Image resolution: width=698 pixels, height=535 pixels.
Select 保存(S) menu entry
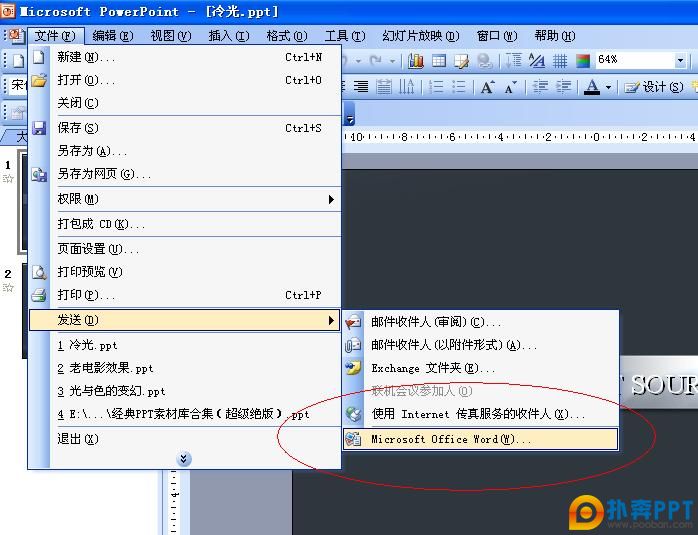click(184, 128)
